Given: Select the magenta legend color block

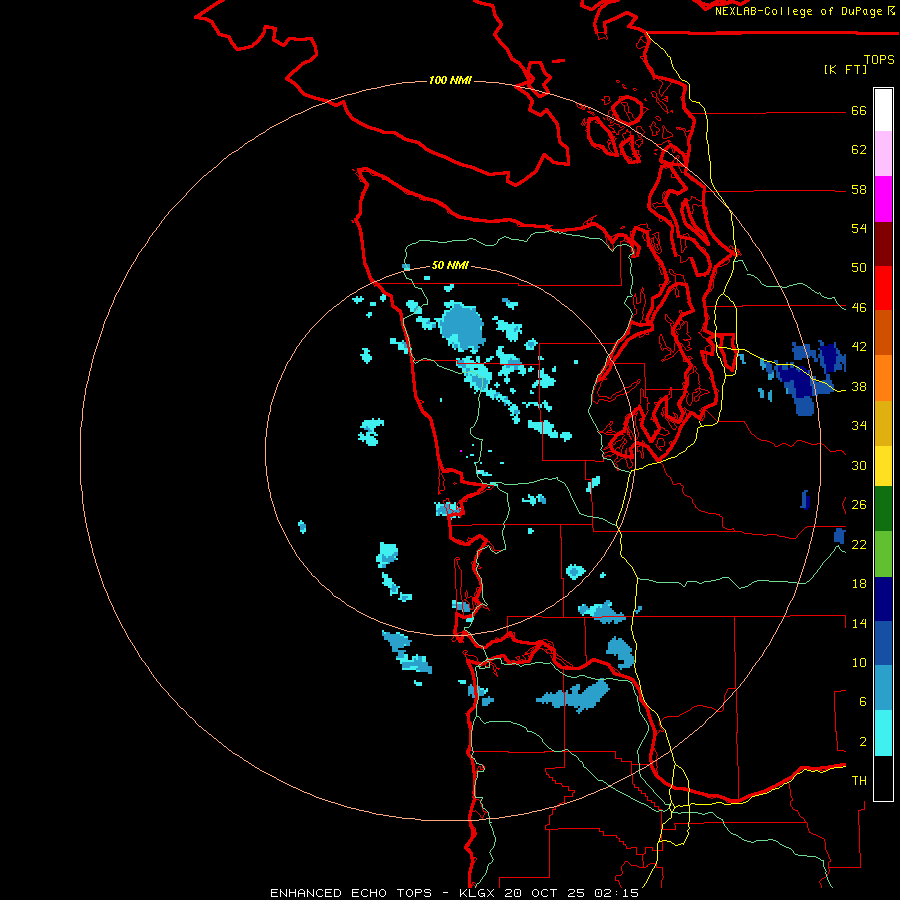Looking at the screenshot, I should point(883,199).
